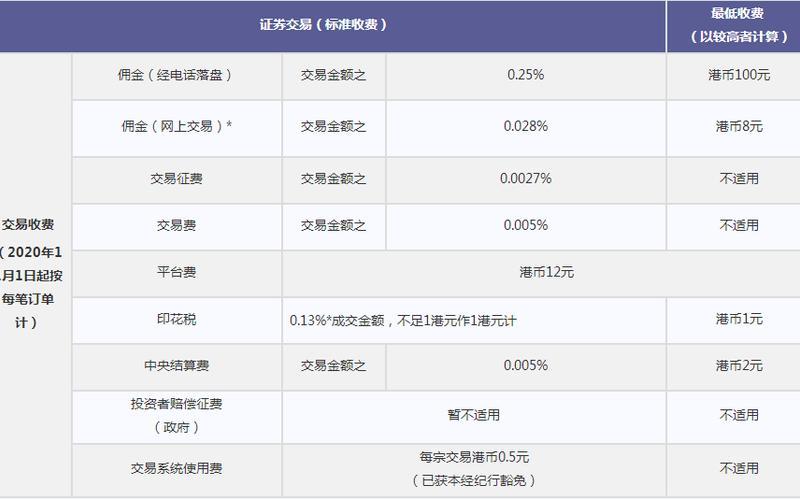Image resolution: width=800 pixels, height=500 pixels.
Task: Select the 港币8元 minimum fee
Action: (x=739, y=126)
